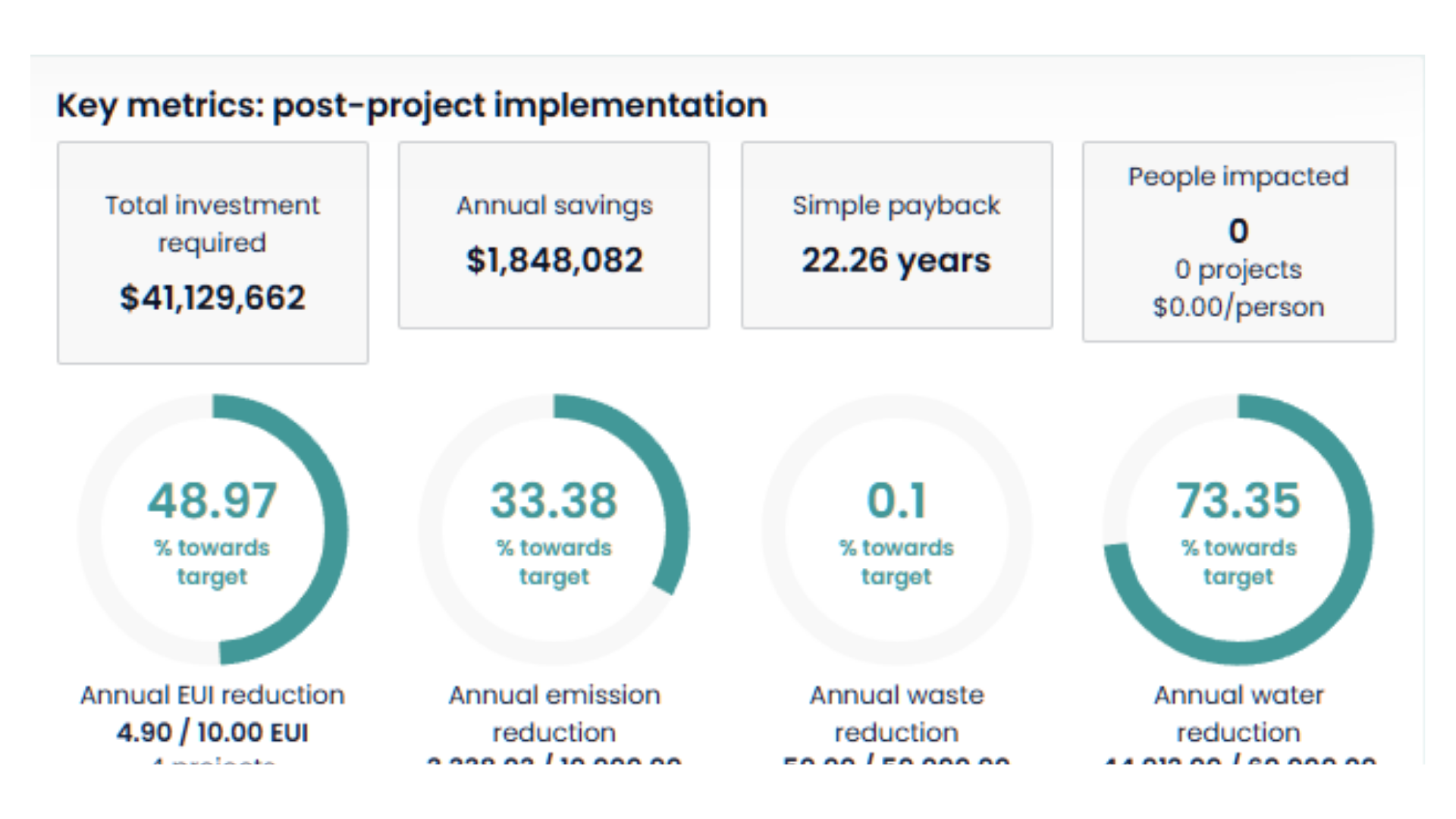
Task: Select the 0.1 percent towards target label
Action: click(x=897, y=499)
